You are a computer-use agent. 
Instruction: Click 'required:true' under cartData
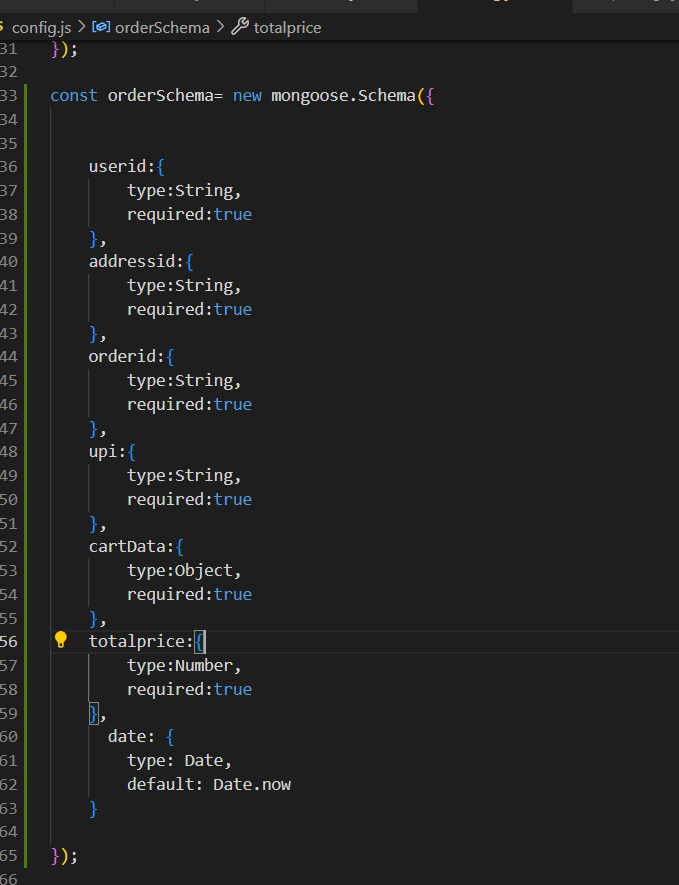[190, 594]
